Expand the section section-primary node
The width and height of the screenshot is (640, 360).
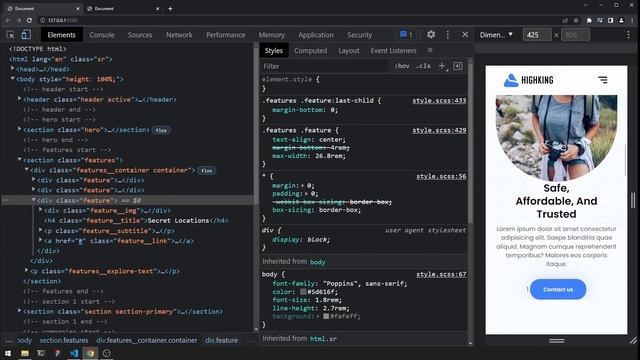[x=19, y=311]
